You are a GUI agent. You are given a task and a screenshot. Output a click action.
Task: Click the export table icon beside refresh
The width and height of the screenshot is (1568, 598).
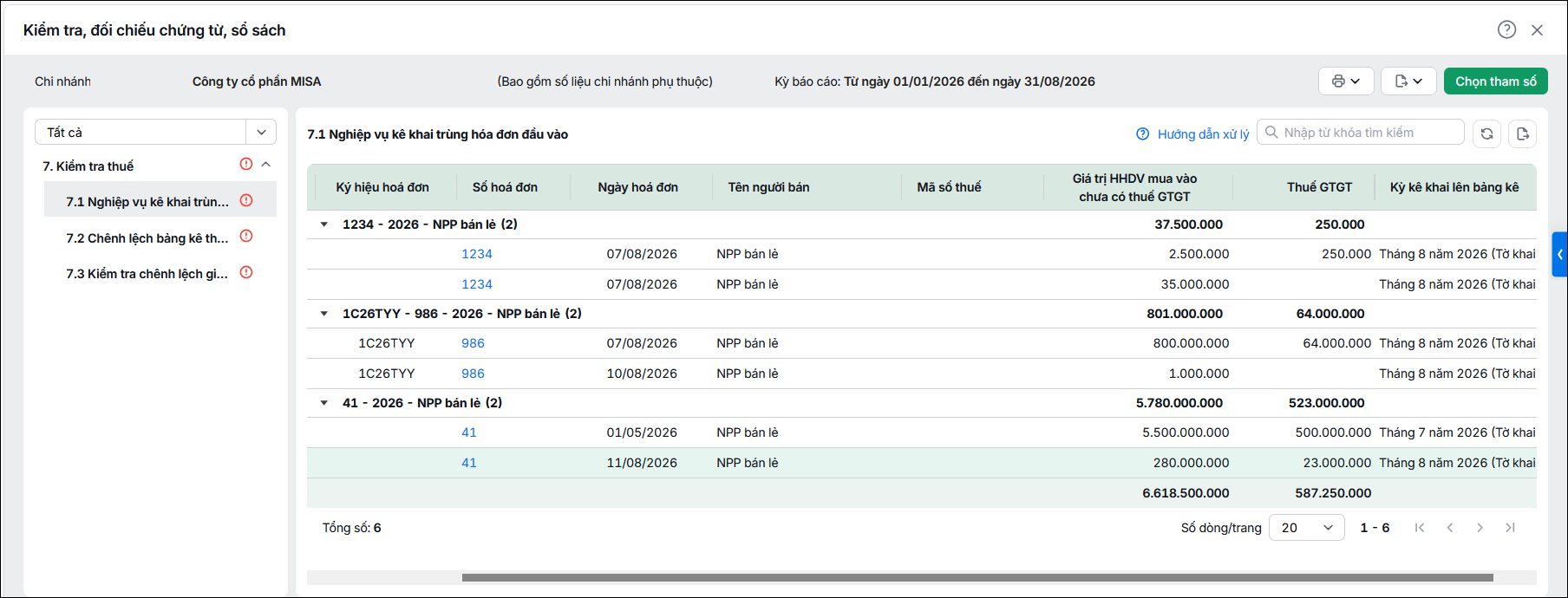pyautogui.click(x=1522, y=133)
